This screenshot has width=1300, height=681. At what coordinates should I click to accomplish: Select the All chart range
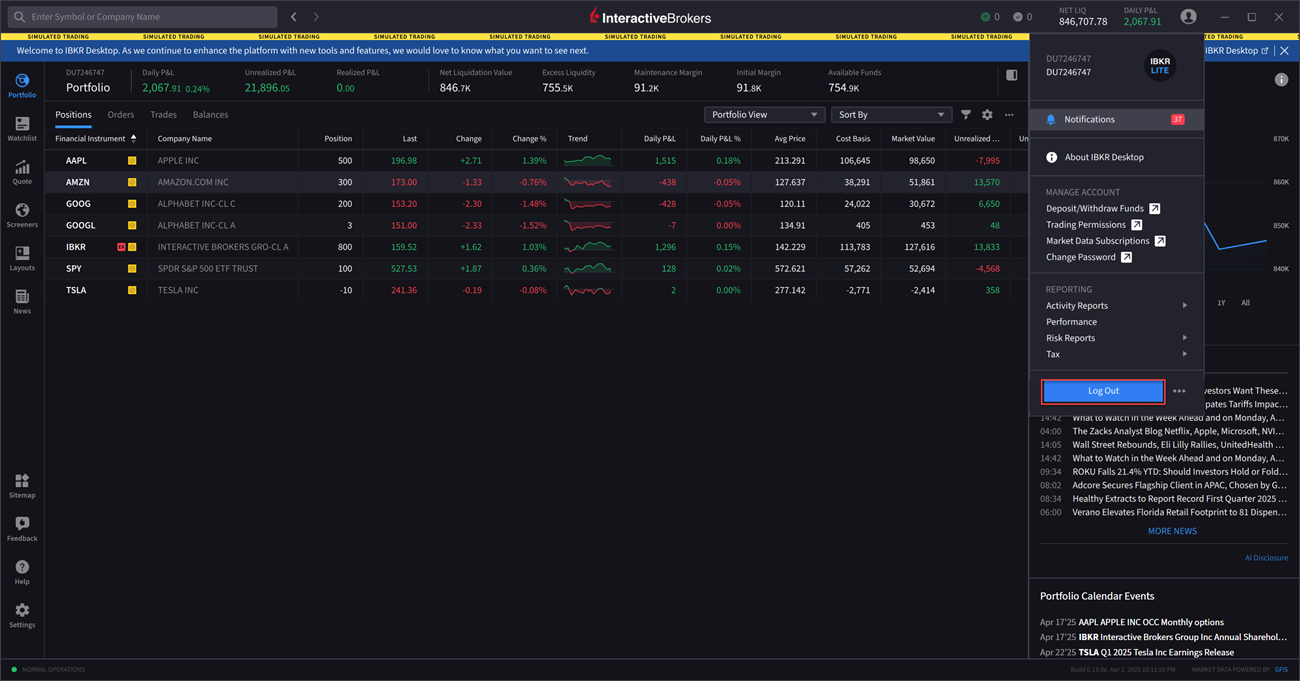(x=1245, y=303)
